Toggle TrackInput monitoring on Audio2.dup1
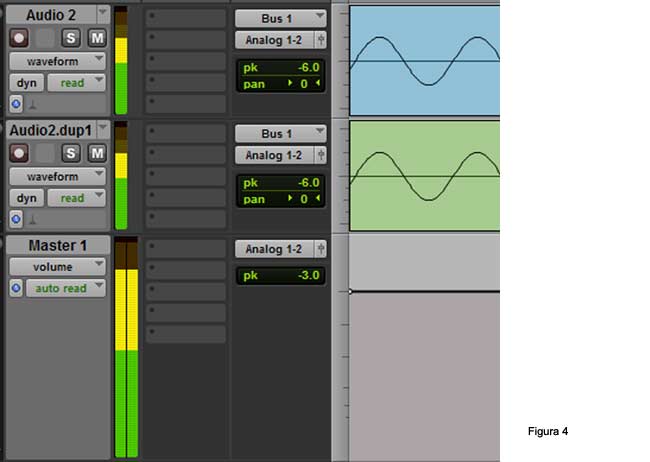The height and width of the screenshot is (462, 650). pyautogui.click(x=45, y=153)
